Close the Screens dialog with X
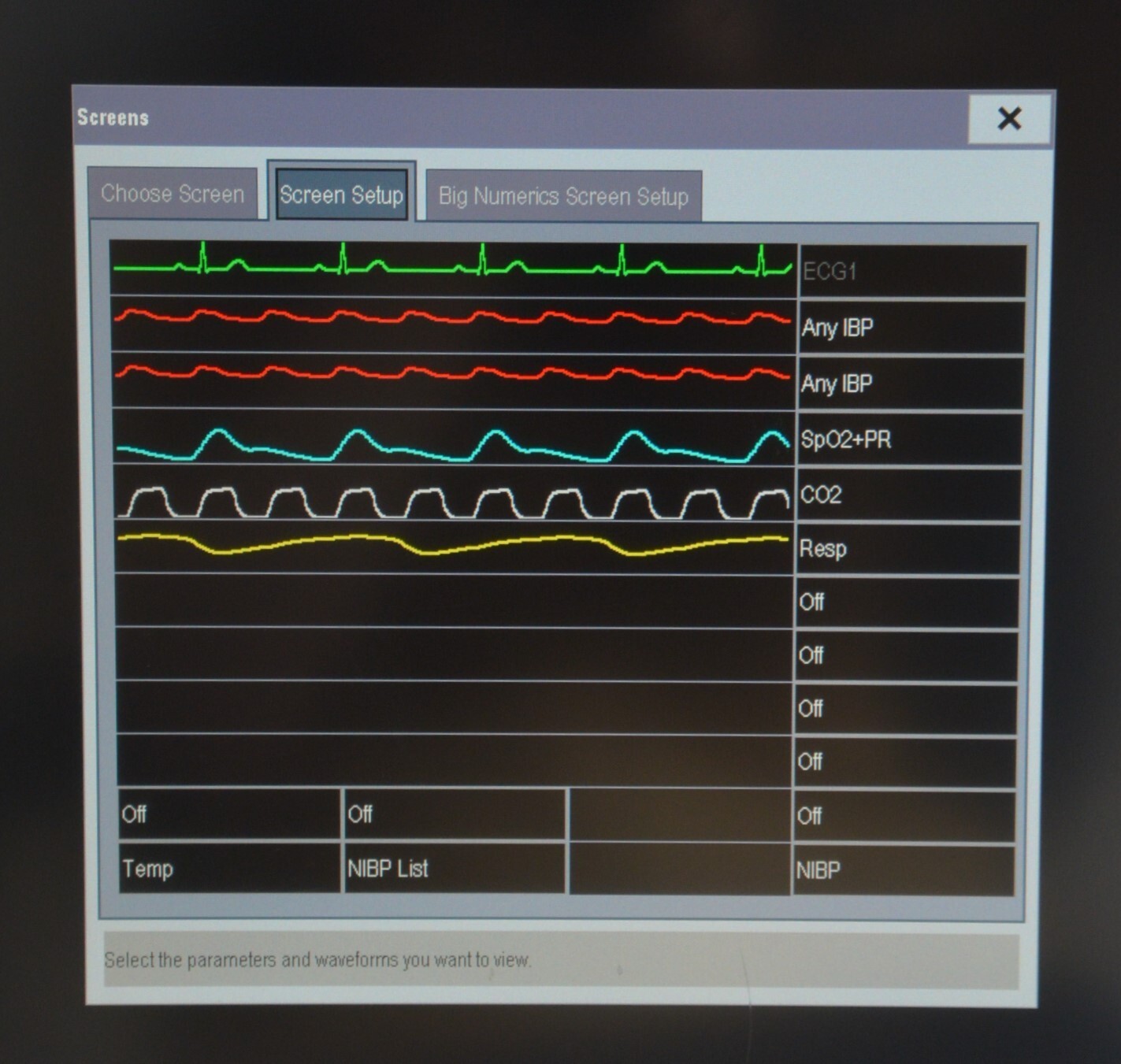Image resolution: width=1121 pixels, height=1064 pixels. point(1009,120)
